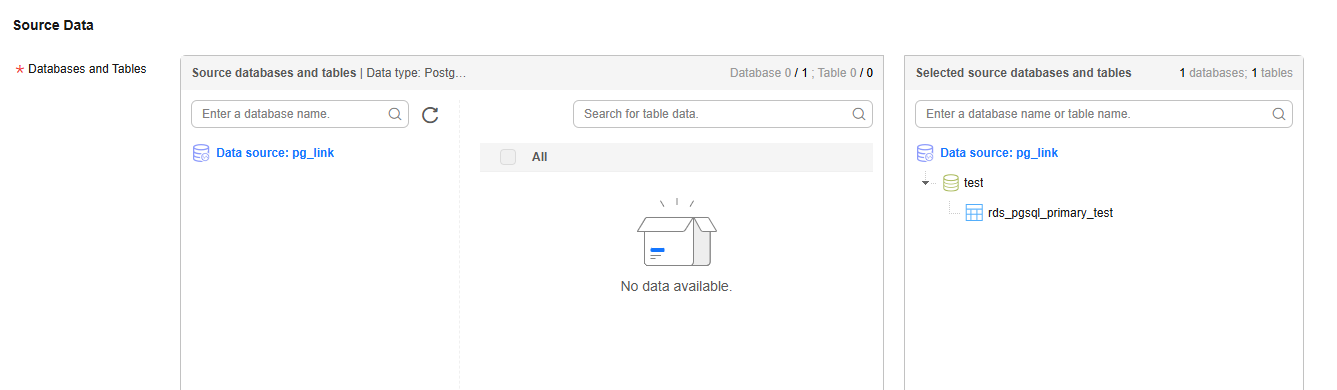Image resolution: width=1337 pixels, height=390 pixels.
Task: Focus the Enter a database name field
Action: [300, 114]
